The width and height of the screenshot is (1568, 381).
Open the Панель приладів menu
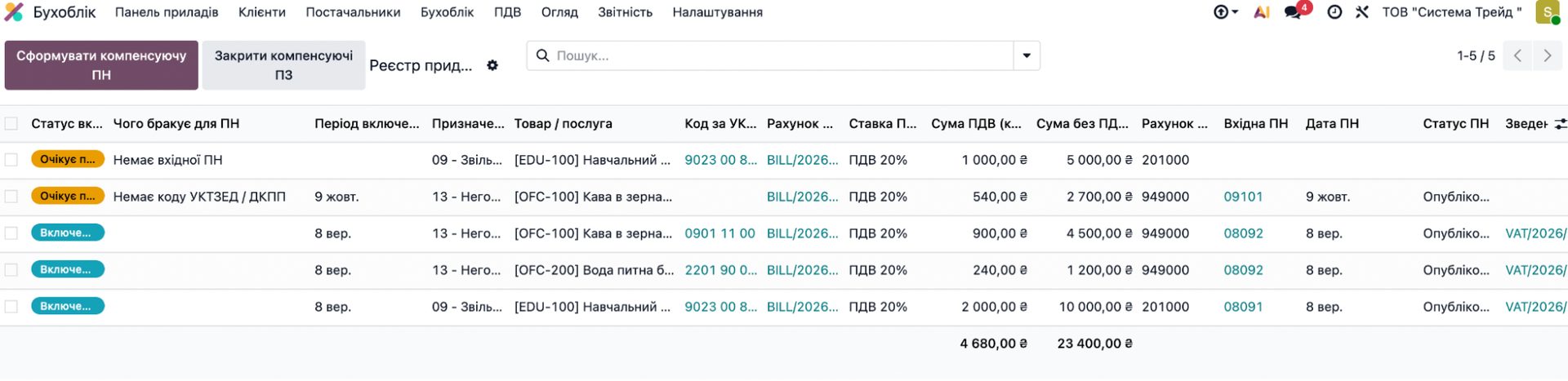pyautogui.click(x=167, y=12)
